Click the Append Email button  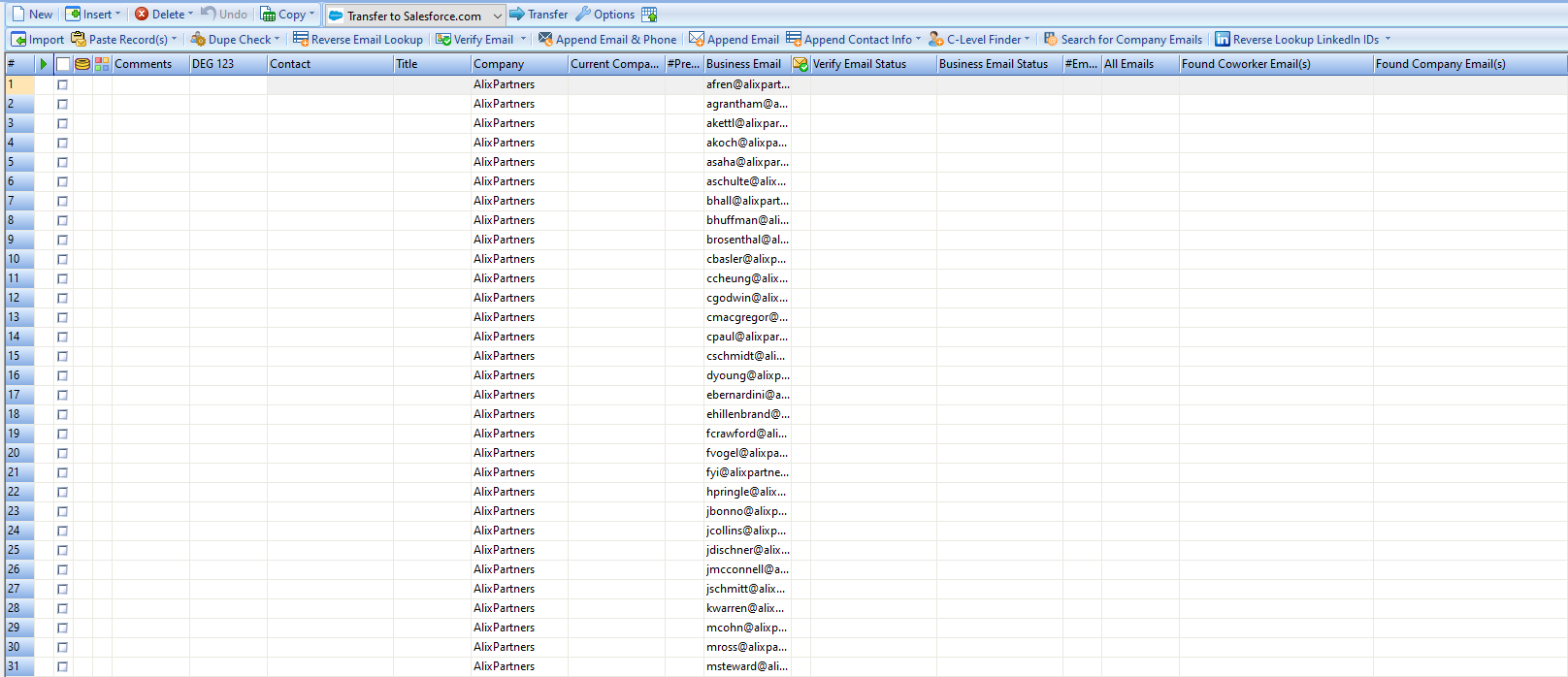[734, 40]
